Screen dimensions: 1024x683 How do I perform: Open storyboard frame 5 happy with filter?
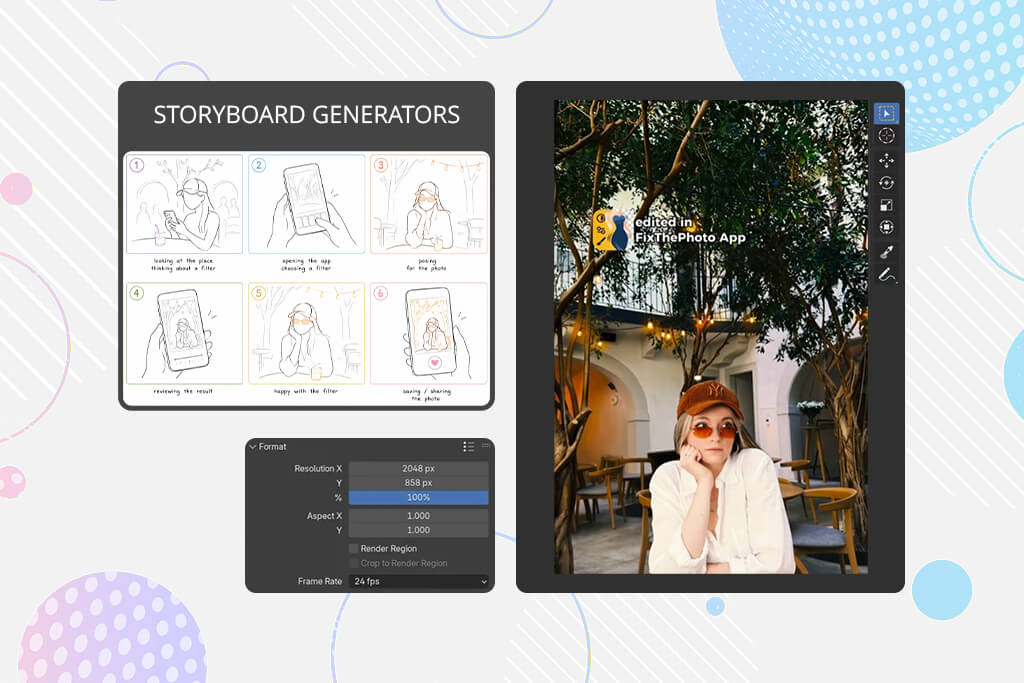[306, 334]
